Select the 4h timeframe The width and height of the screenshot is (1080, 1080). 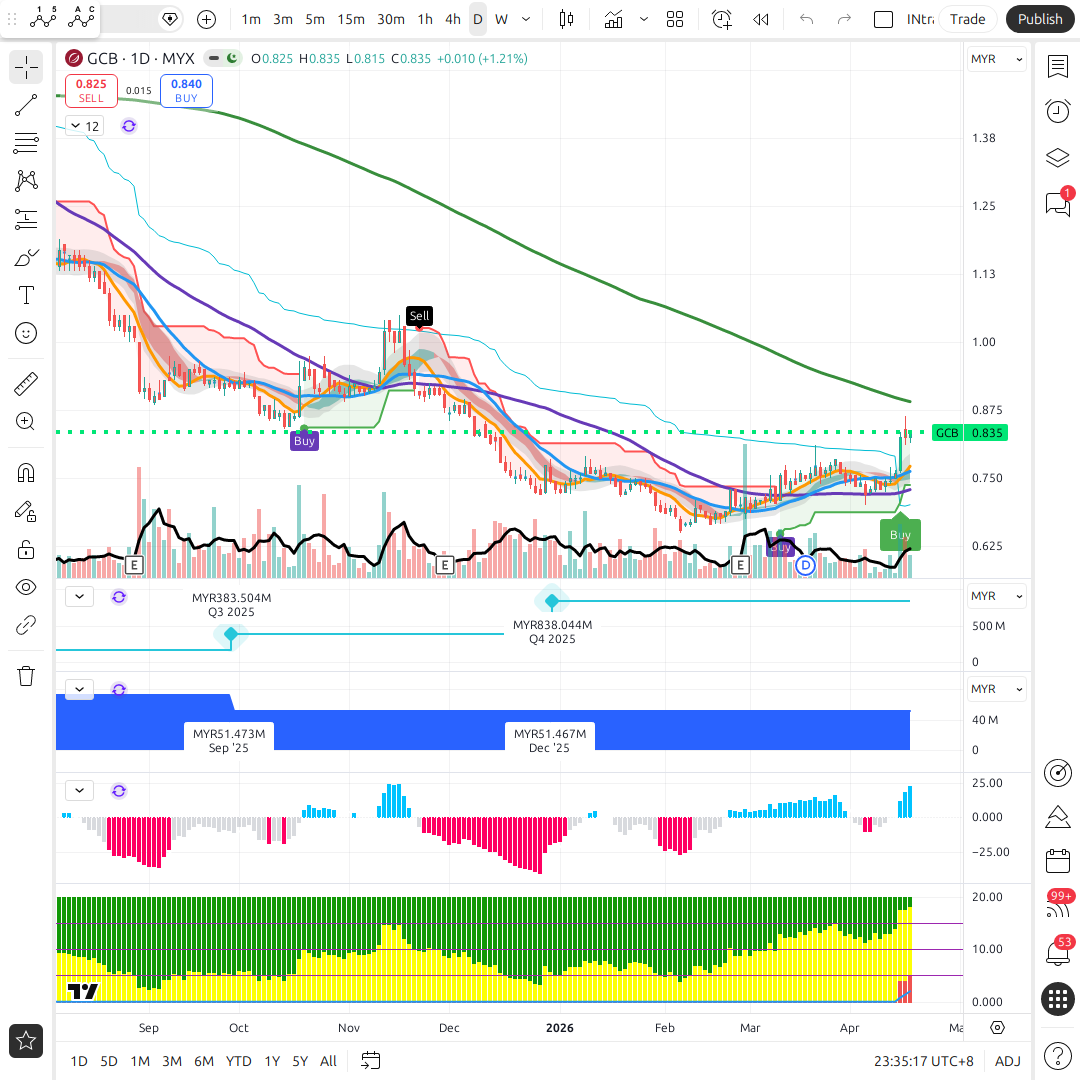(453, 19)
